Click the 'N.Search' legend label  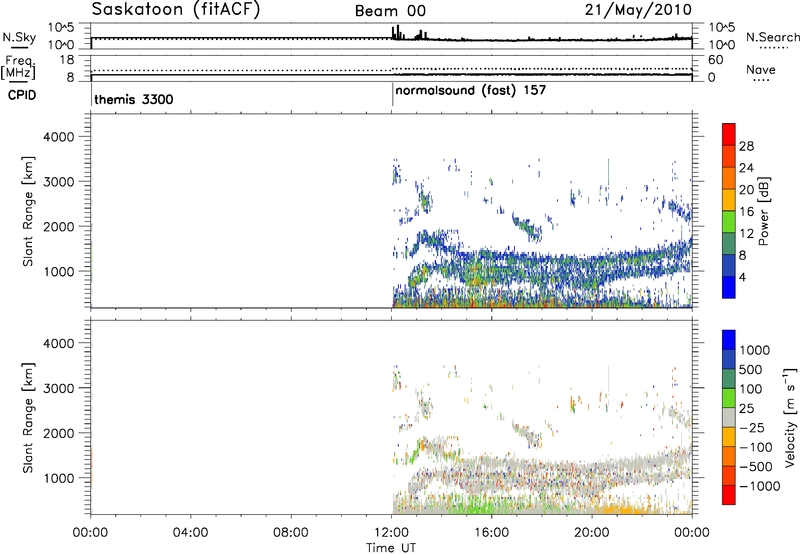click(x=772, y=37)
